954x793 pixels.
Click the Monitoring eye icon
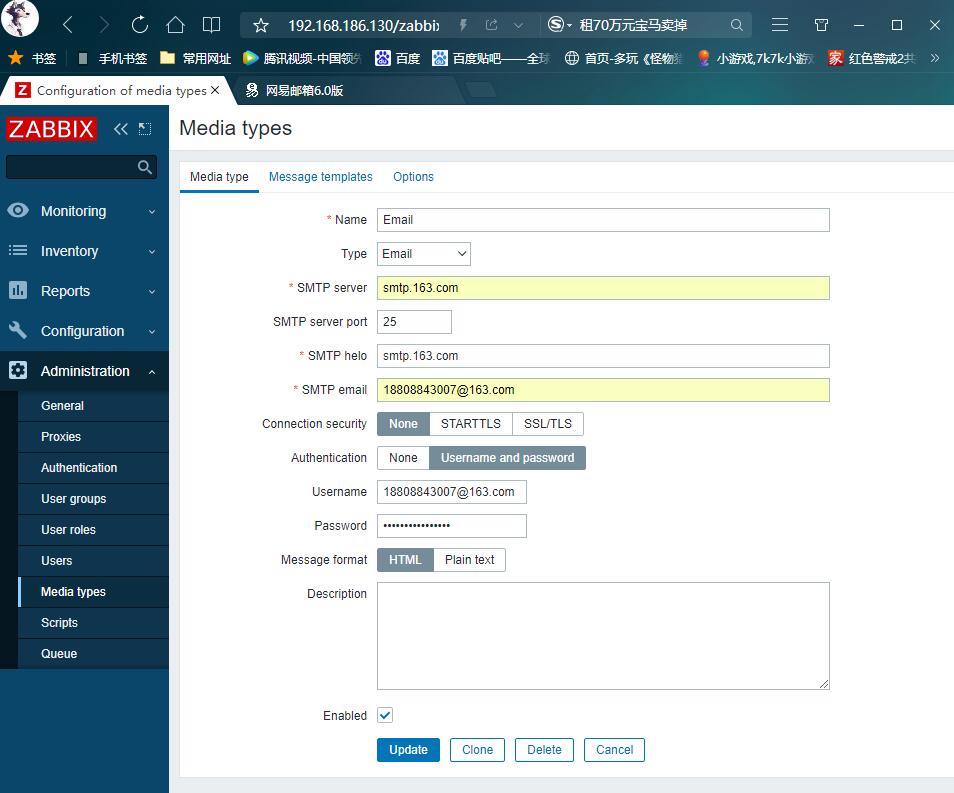[x=18, y=211]
